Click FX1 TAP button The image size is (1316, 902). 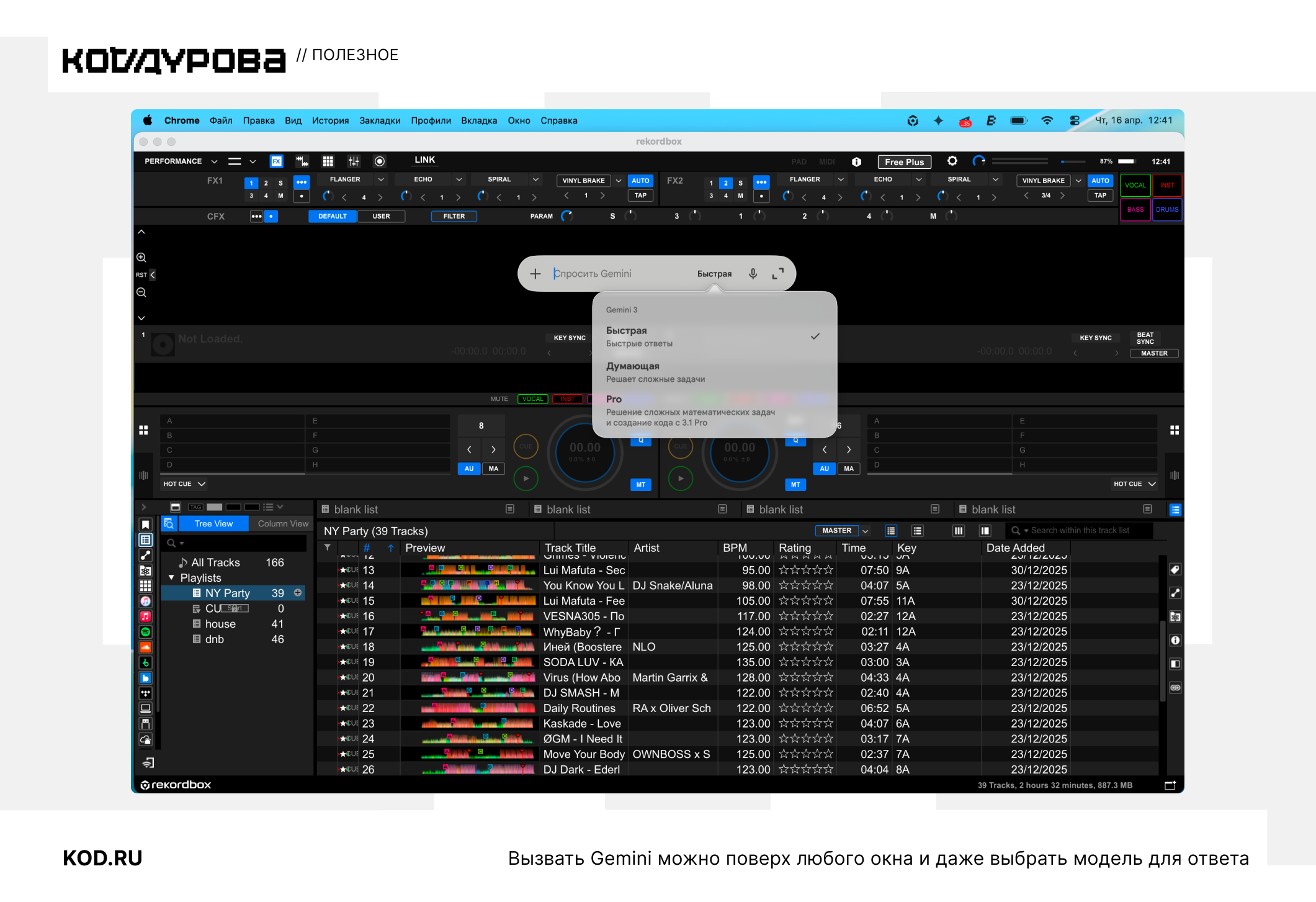point(640,196)
